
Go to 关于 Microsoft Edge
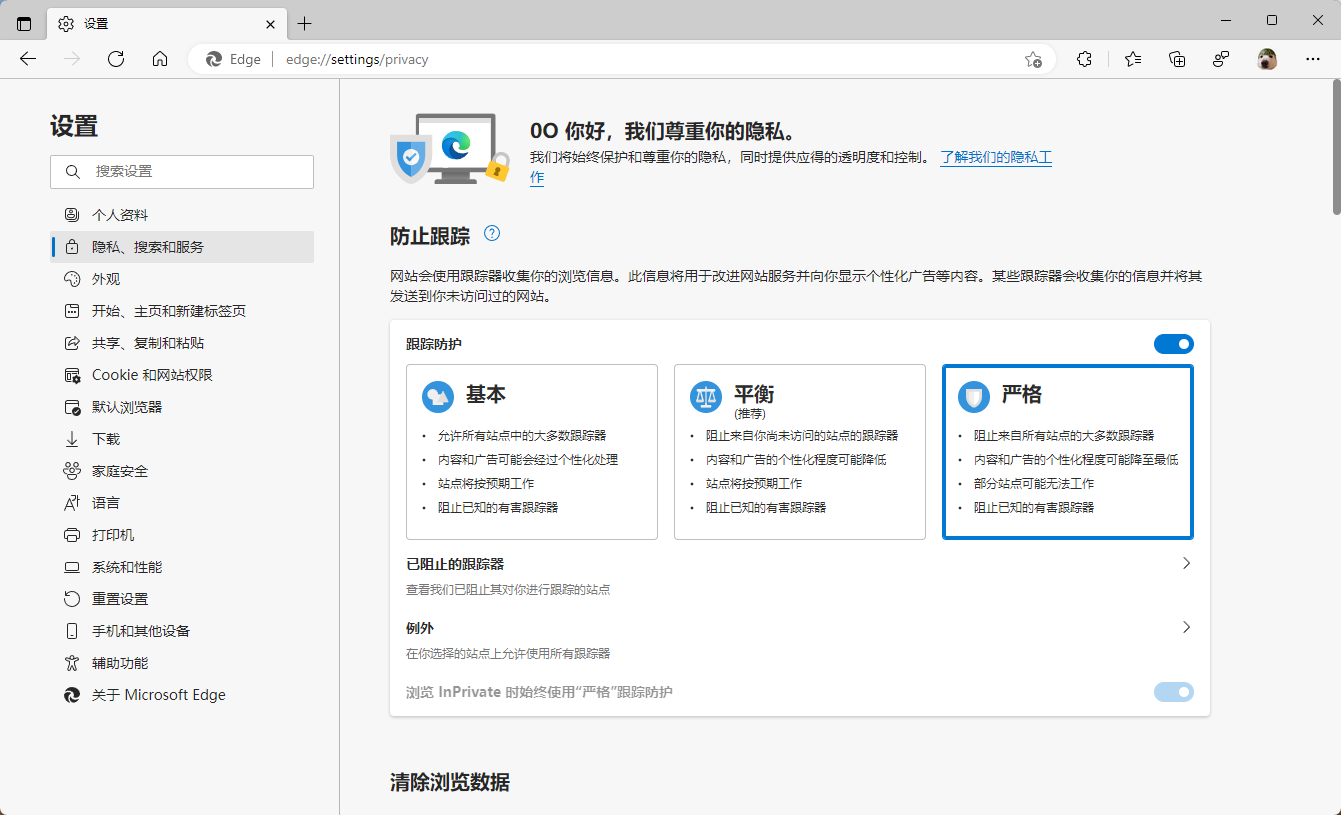click(157, 694)
